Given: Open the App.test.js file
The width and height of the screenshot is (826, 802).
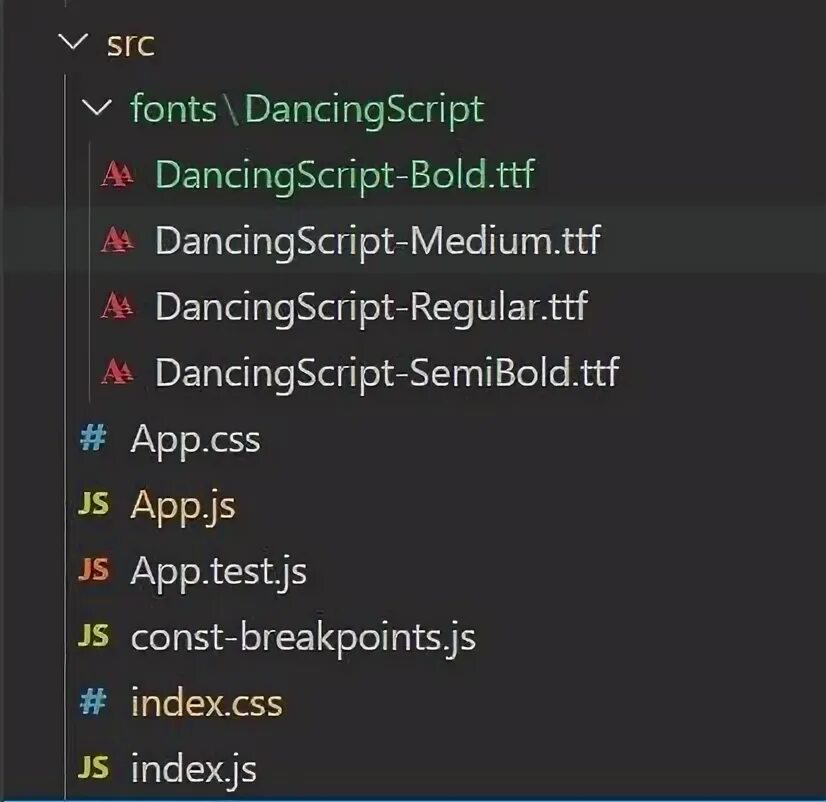Looking at the screenshot, I should pyautogui.click(x=219, y=572).
